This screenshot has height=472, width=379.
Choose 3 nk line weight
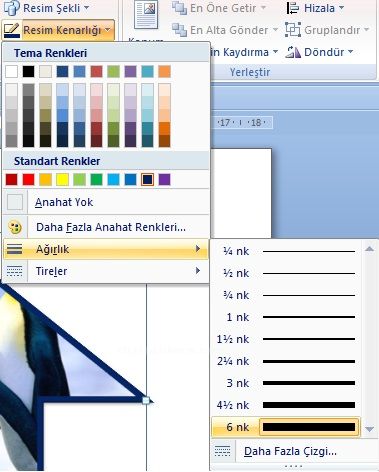(x=286, y=383)
